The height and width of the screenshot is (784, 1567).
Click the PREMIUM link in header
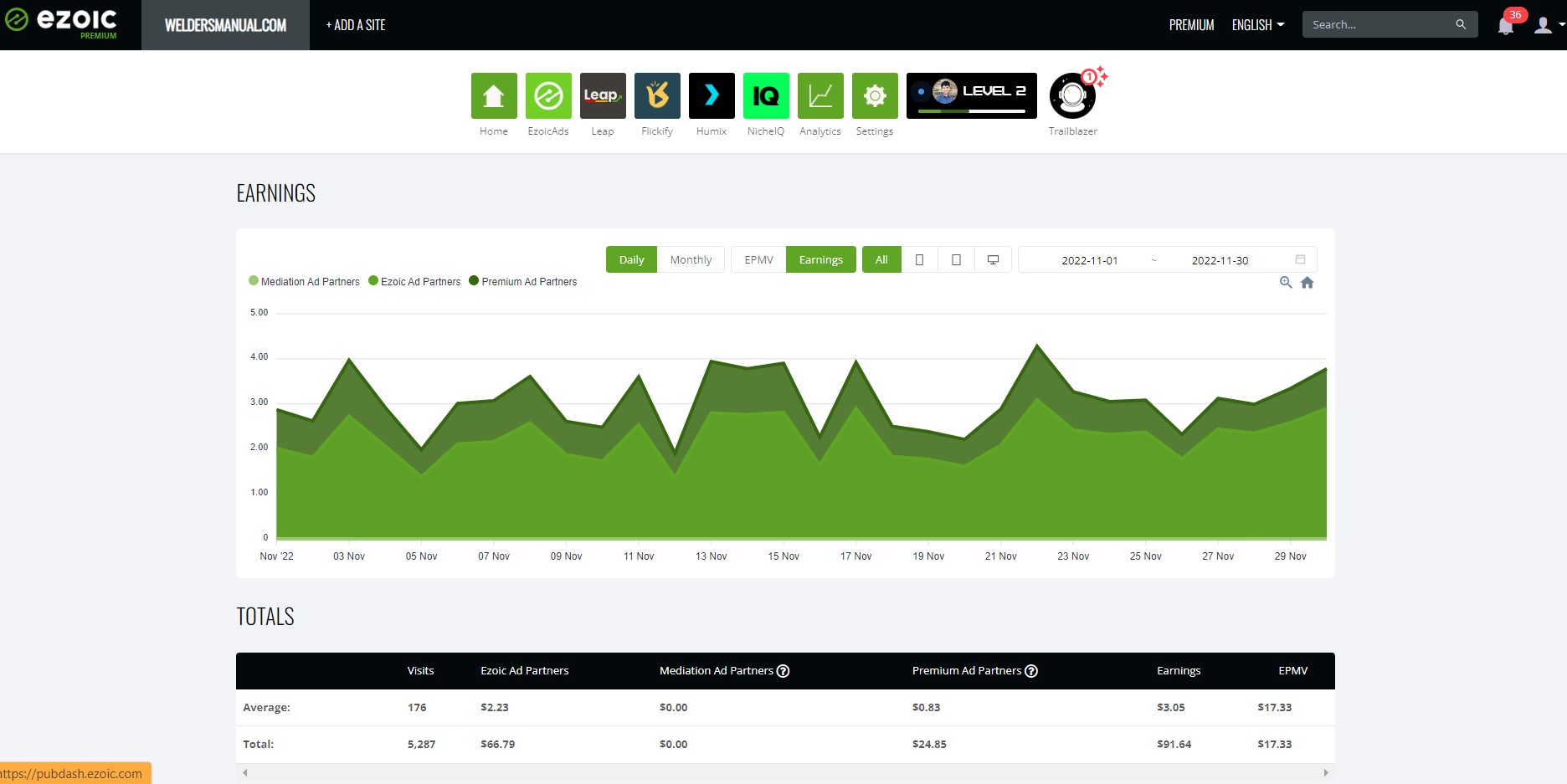click(x=1191, y=25)
